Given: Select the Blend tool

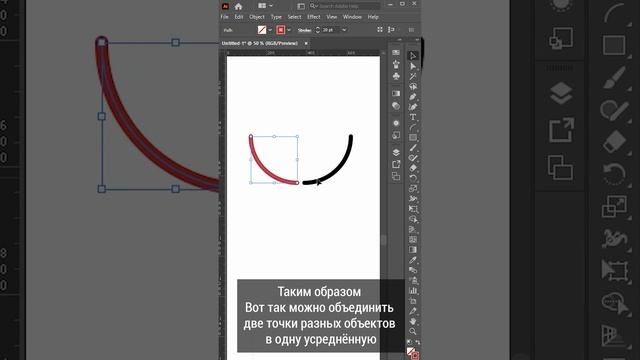Looking at the screenshot, I should pos(413,270).
